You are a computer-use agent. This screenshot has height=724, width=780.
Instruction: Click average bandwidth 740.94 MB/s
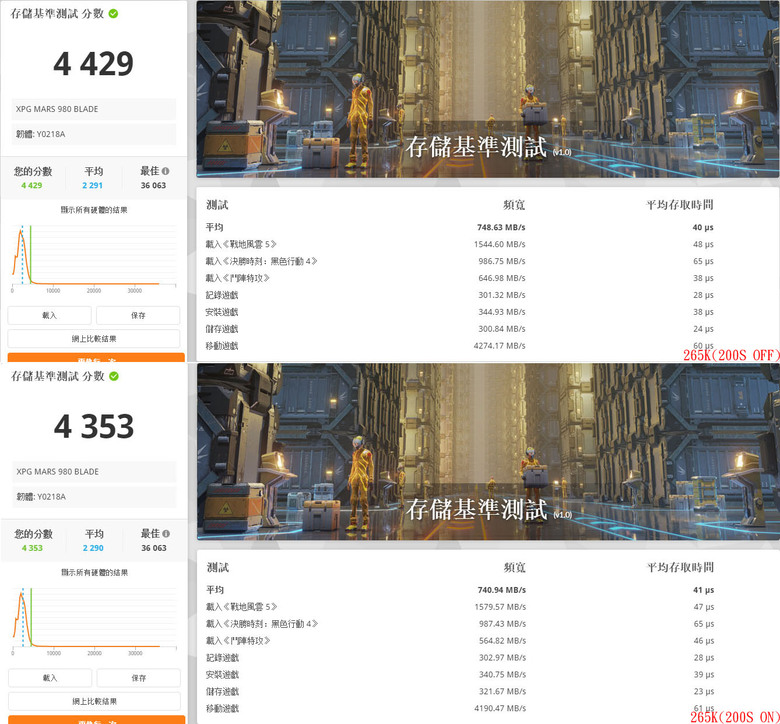click(x=501, y=590)
